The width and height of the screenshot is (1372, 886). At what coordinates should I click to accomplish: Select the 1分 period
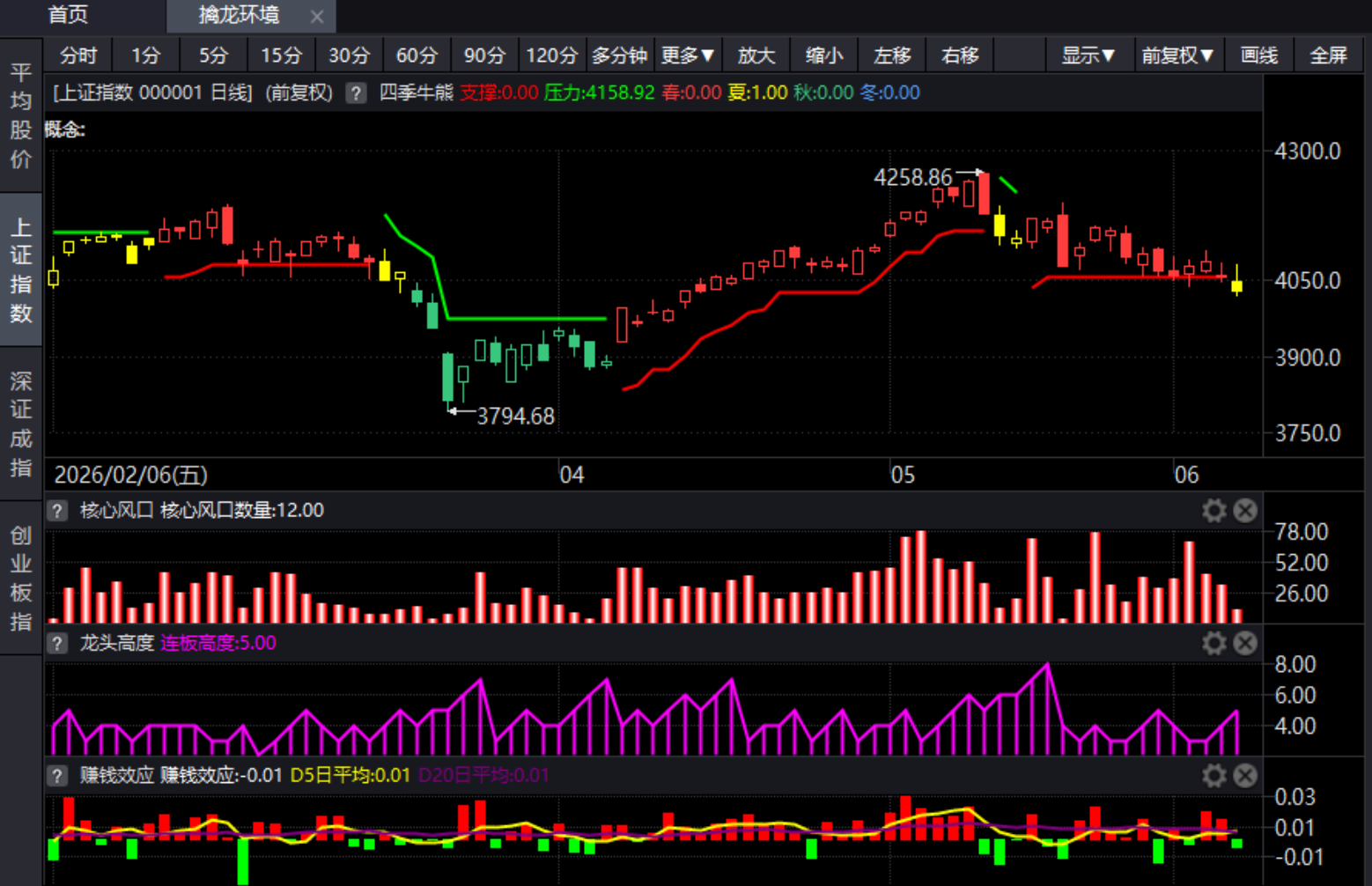(146, 55)
